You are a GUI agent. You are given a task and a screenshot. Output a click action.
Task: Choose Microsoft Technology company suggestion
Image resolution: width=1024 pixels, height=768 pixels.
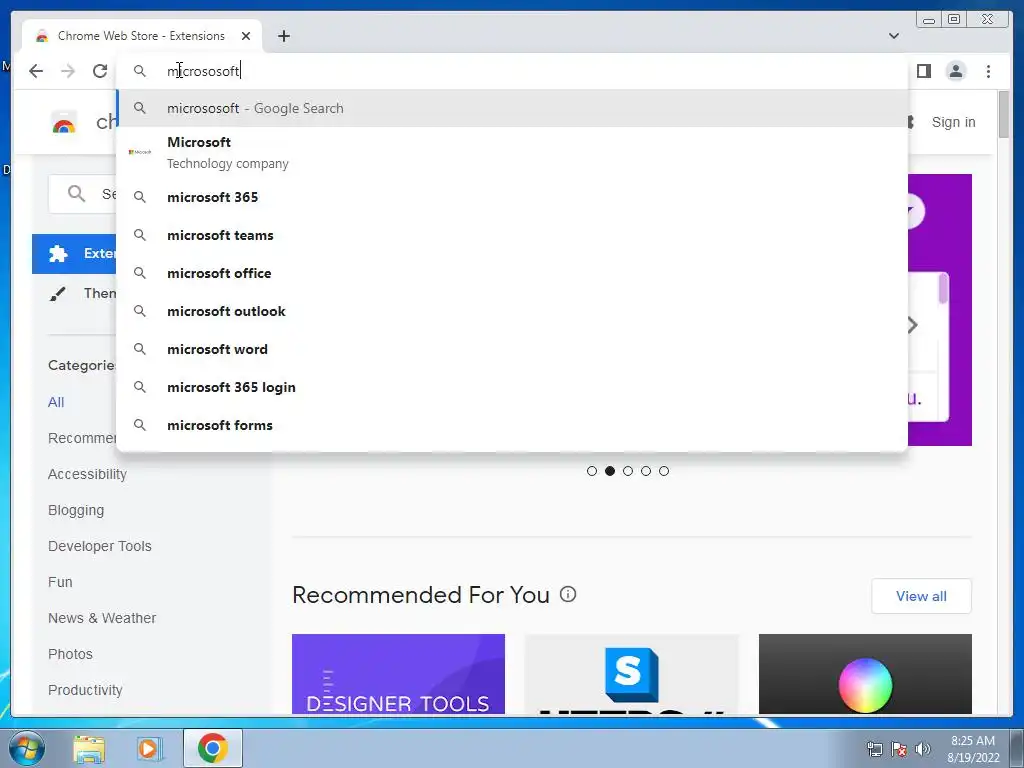(512, 152)
